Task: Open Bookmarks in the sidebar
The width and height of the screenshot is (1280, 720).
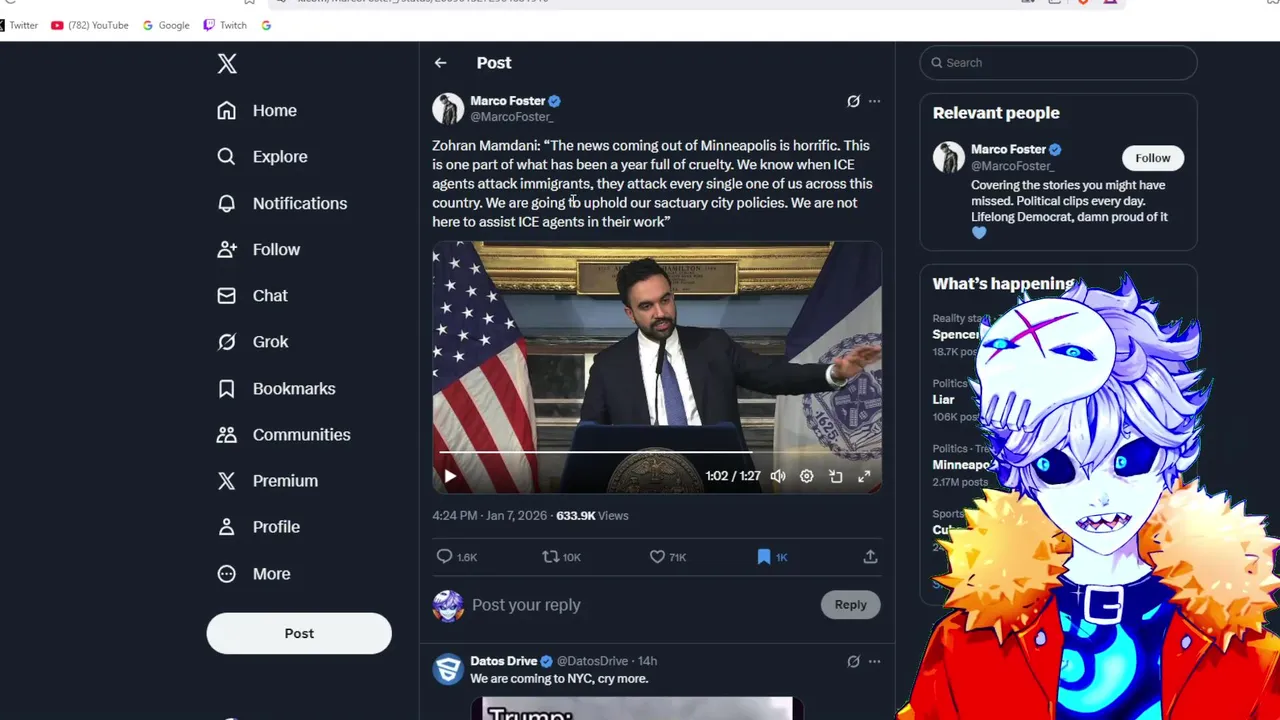Action: point(276,388)
